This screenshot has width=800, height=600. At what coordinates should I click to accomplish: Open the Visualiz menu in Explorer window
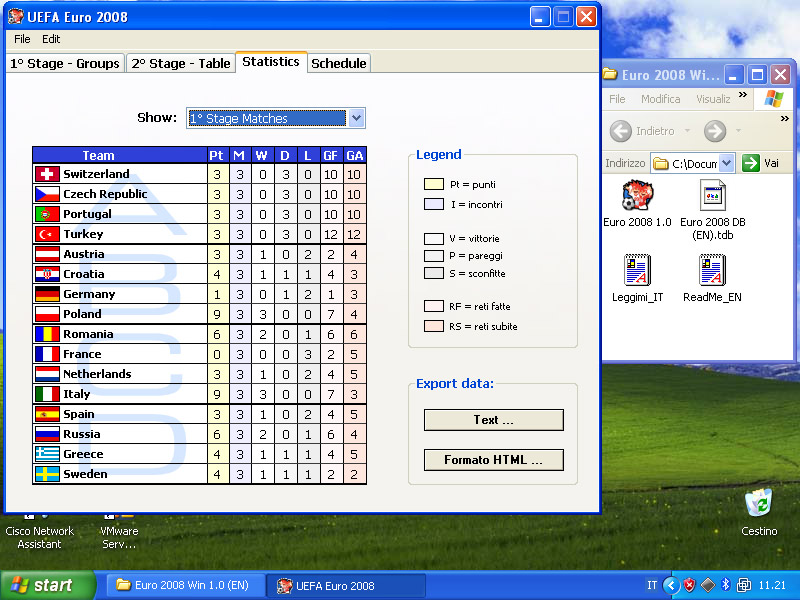tap(713, 99)
